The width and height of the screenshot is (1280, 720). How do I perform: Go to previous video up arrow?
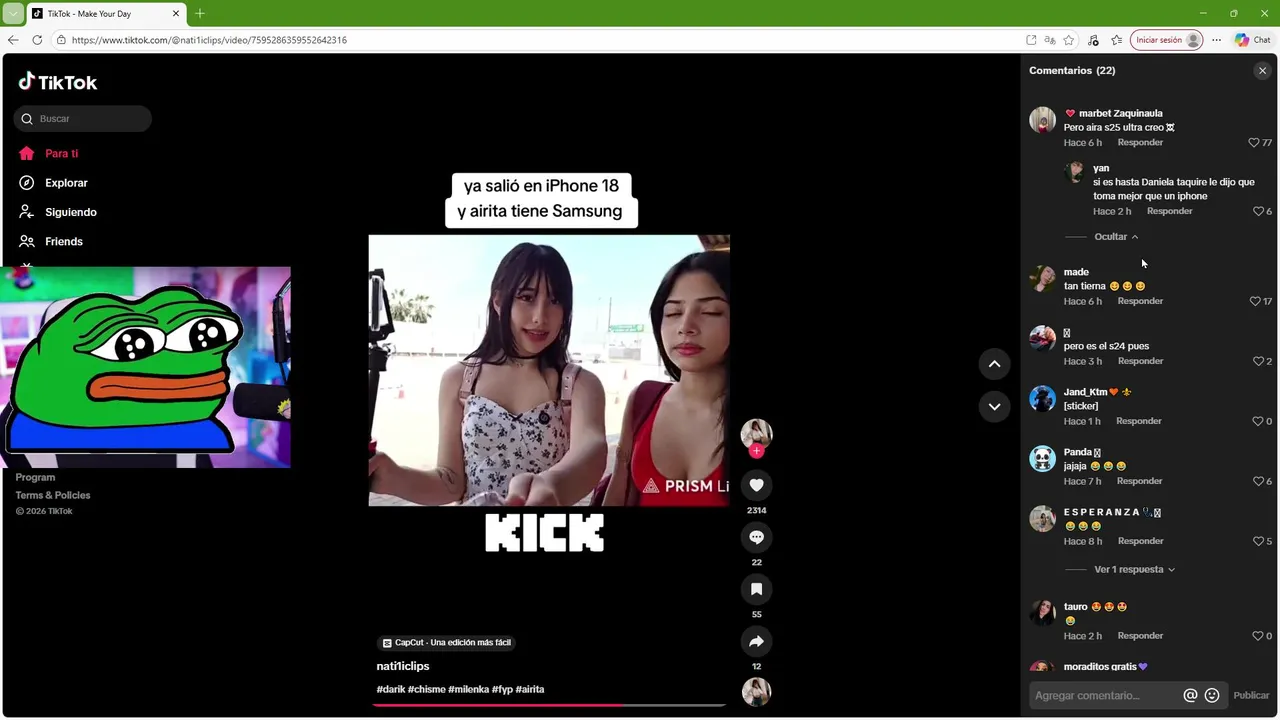[x=994, y=364]
